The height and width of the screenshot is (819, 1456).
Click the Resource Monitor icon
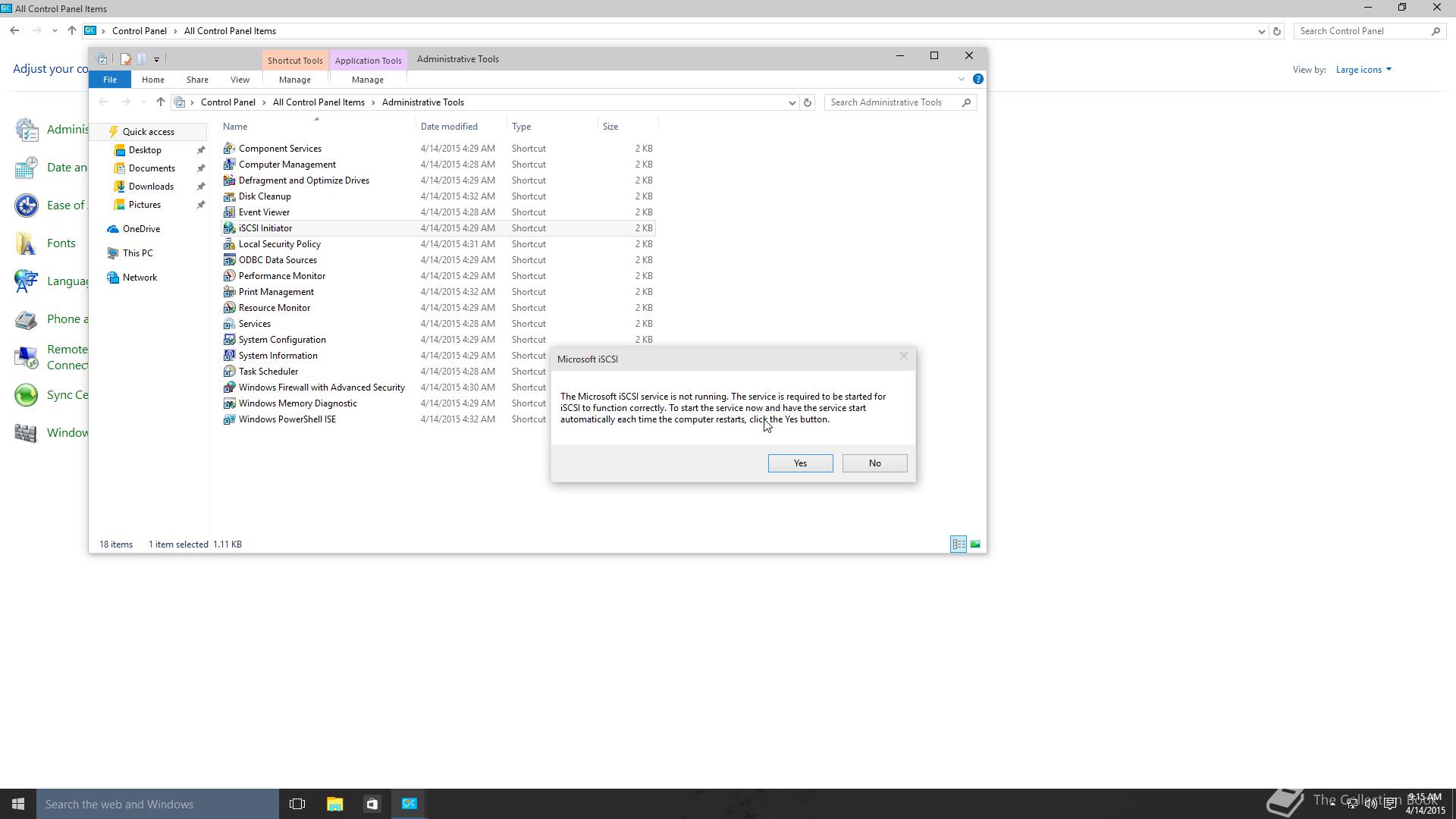click(229, 308)
